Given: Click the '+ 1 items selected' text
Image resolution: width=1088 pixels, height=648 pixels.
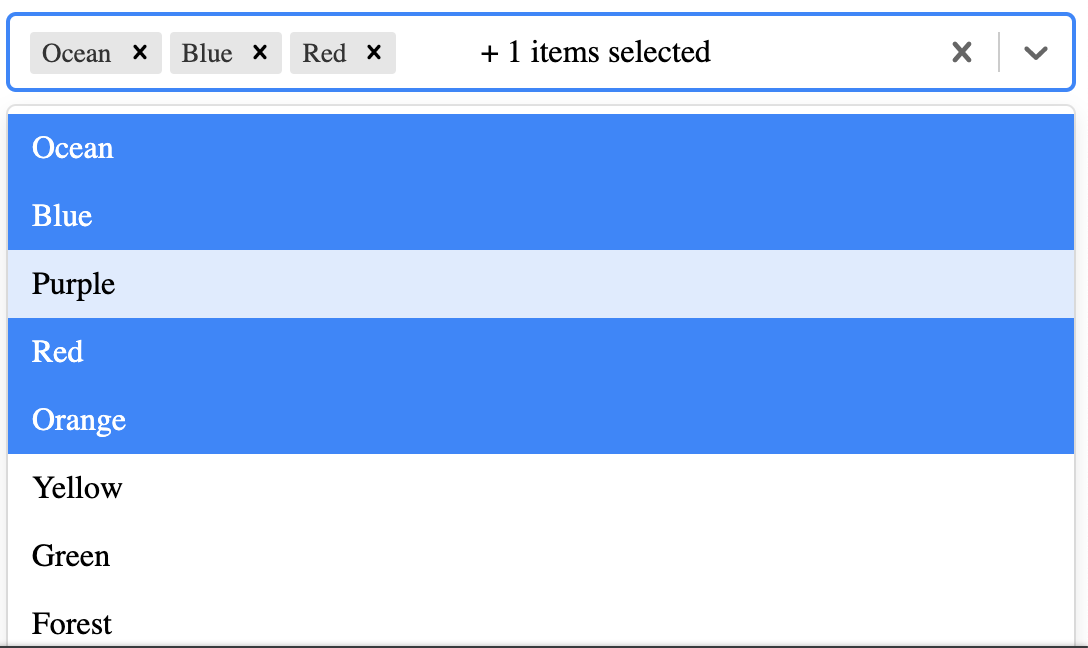Looking at the screenshot, I should [594, 53].
